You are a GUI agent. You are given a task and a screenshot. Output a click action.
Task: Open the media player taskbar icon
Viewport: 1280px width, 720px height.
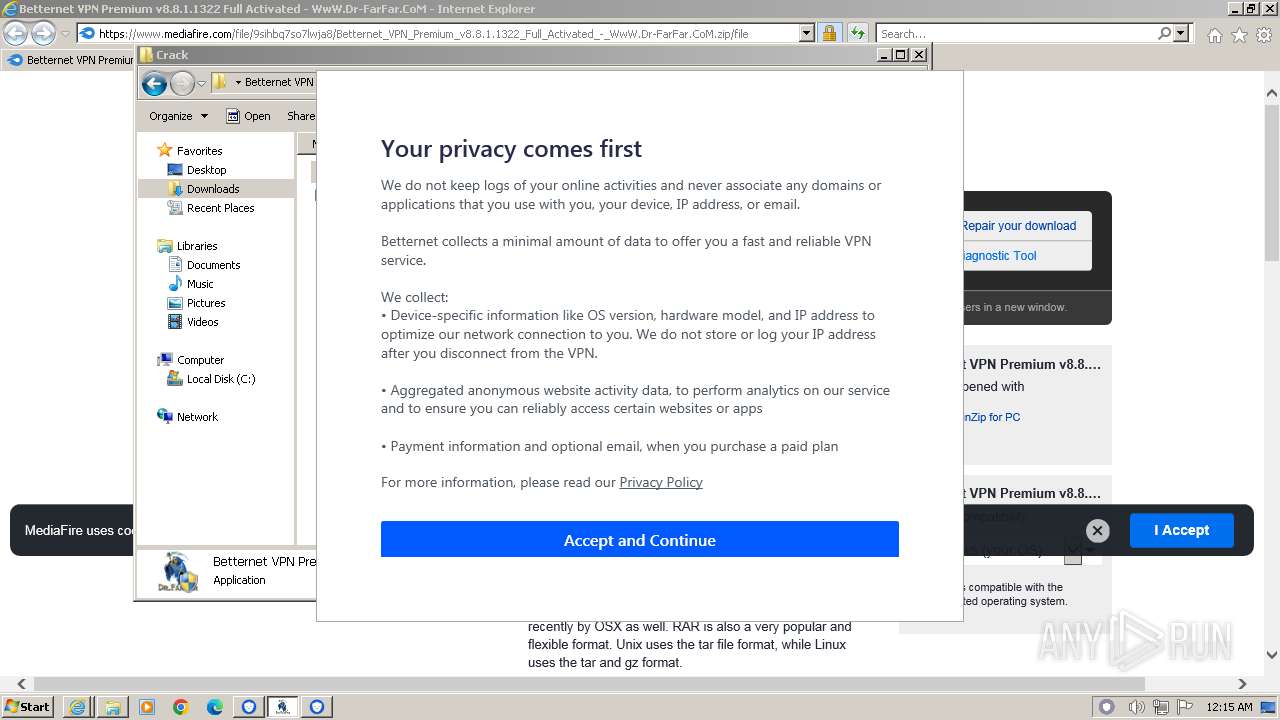[146, 707]
